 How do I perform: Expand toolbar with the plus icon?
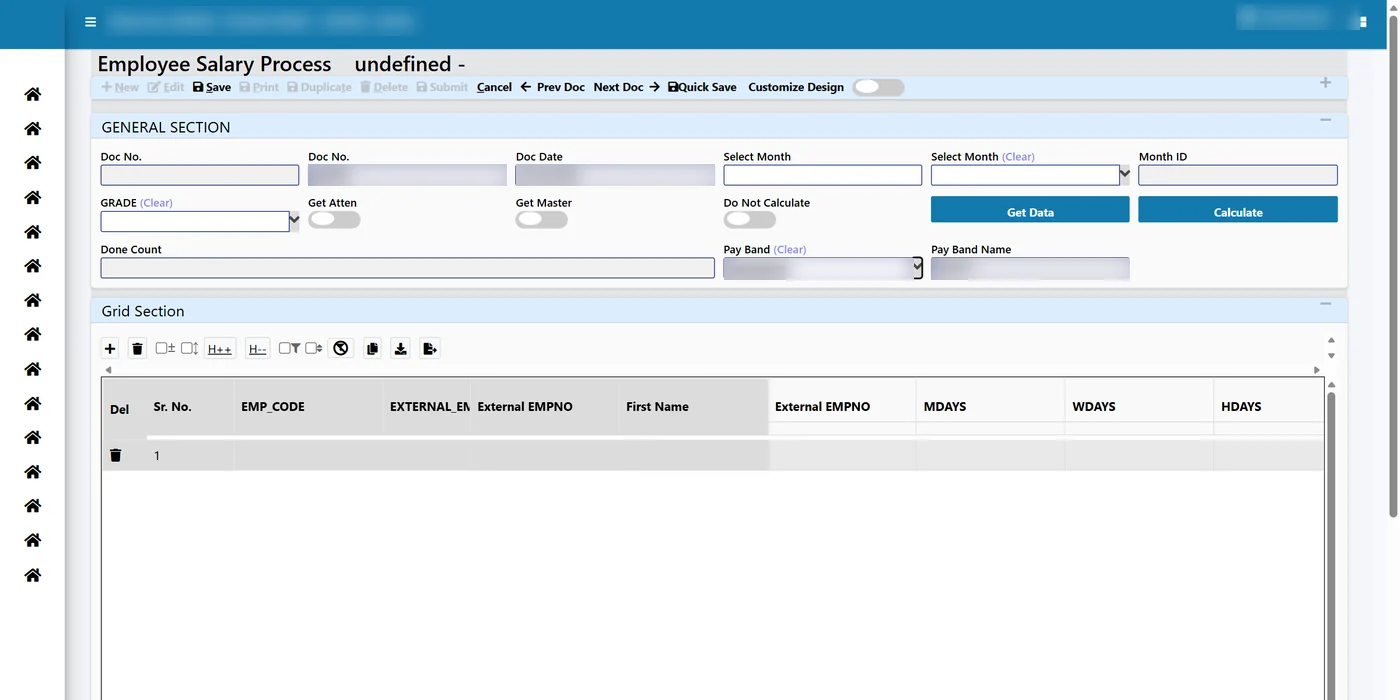pyautogui.click(x=1325, y=83)
